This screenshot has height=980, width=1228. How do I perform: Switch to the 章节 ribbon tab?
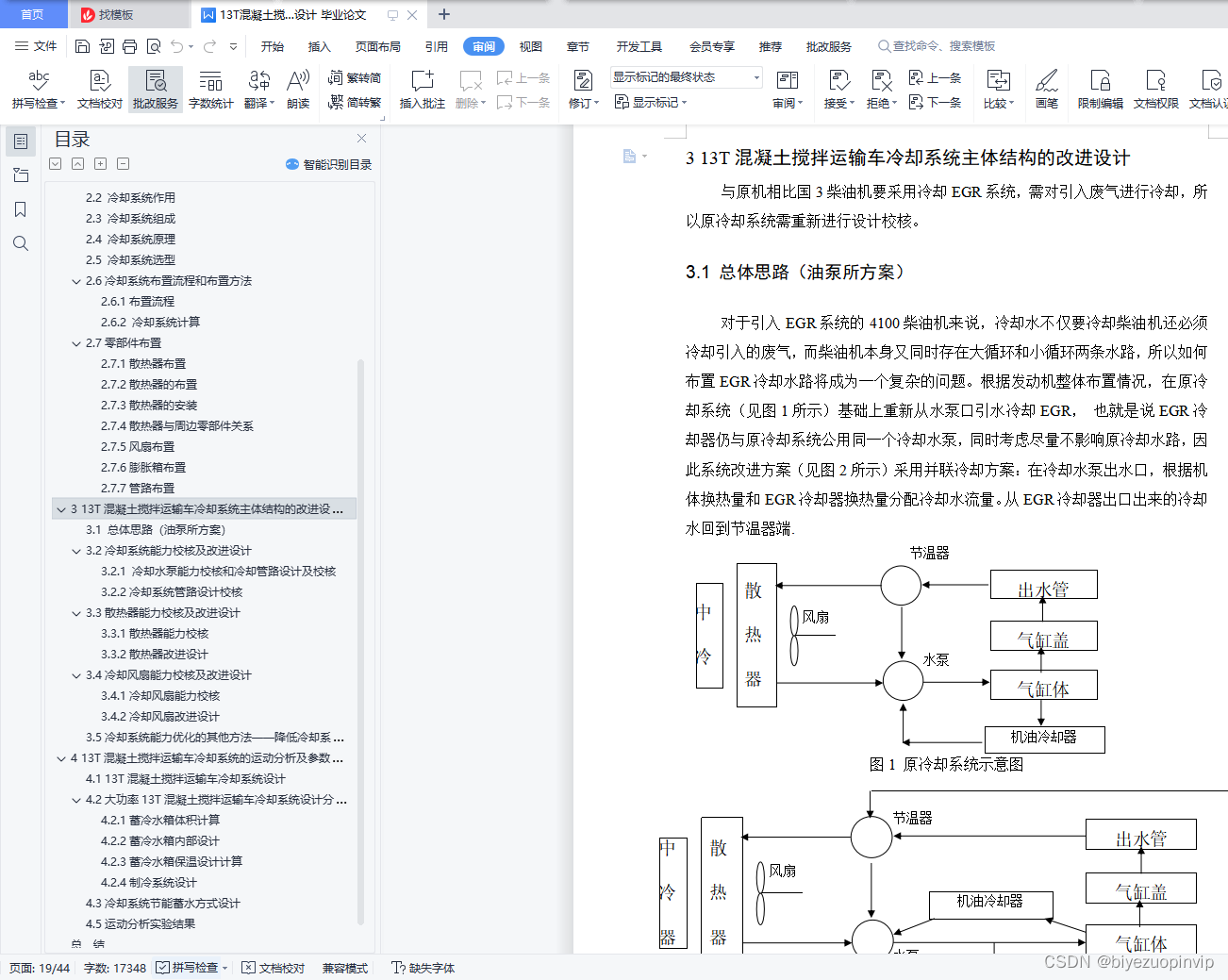coord(578,46)
